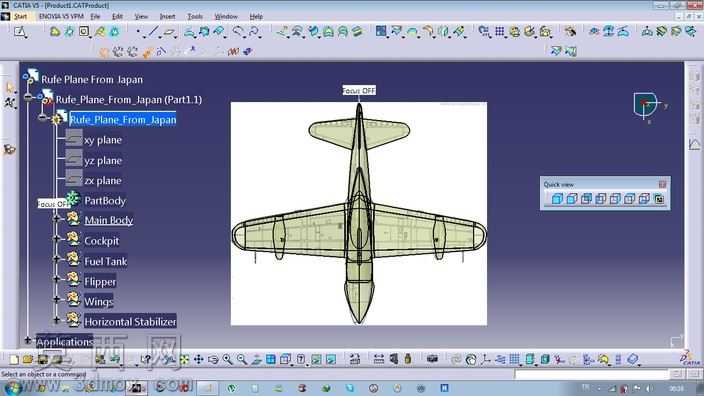The height and width of the screenshot is (396, 704).
Task: Click the axis system icon in bottom toolbar
Action: point(485,359)
